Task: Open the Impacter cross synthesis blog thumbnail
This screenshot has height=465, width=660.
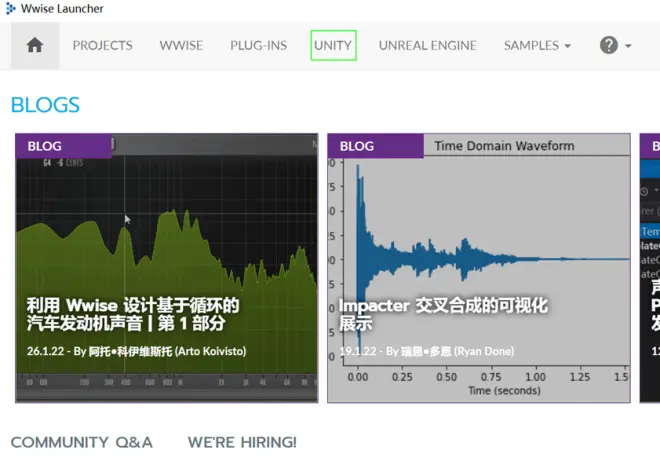Action: pos(479,268)
